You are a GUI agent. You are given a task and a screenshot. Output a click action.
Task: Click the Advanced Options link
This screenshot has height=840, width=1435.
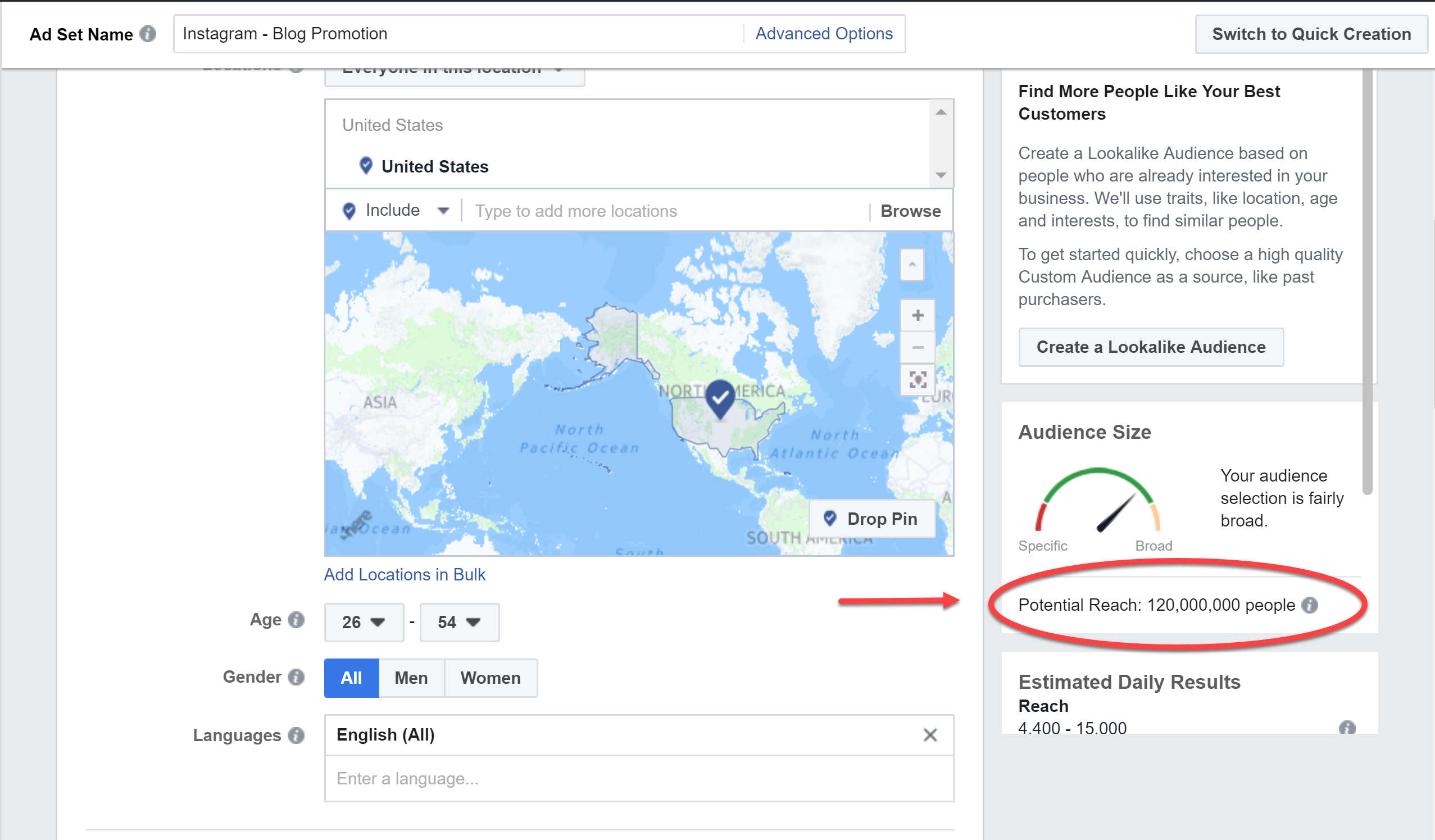click(824, 34)
